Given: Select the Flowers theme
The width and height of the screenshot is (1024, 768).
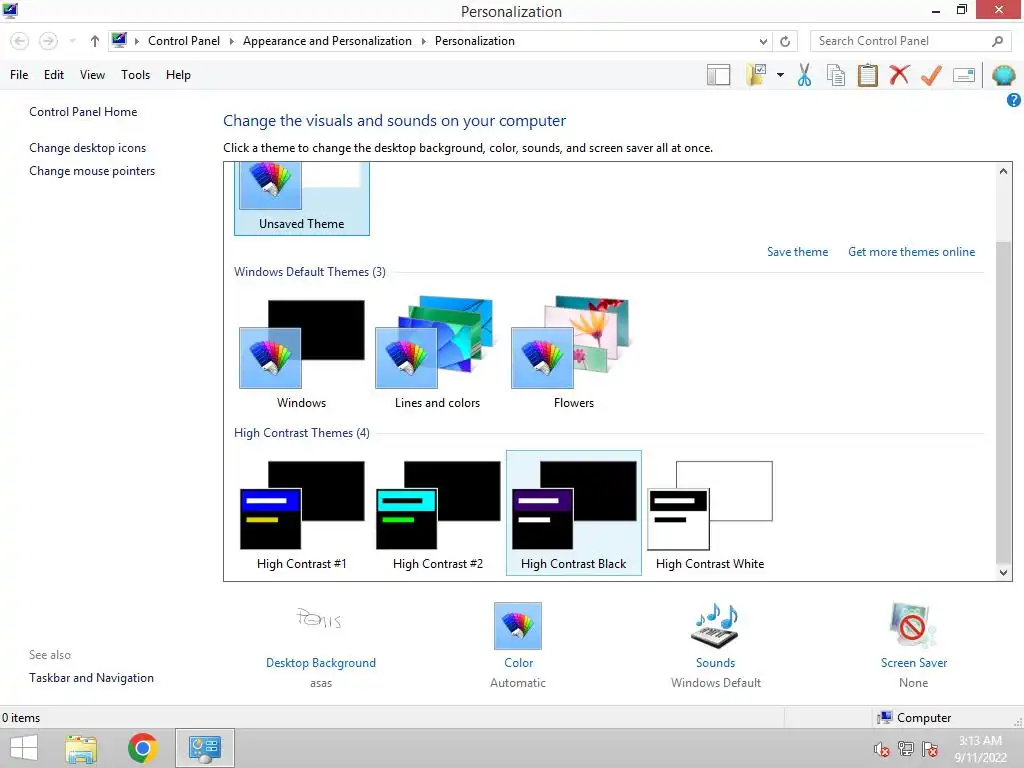Looking at the screenshot, I should click(573, 353).
